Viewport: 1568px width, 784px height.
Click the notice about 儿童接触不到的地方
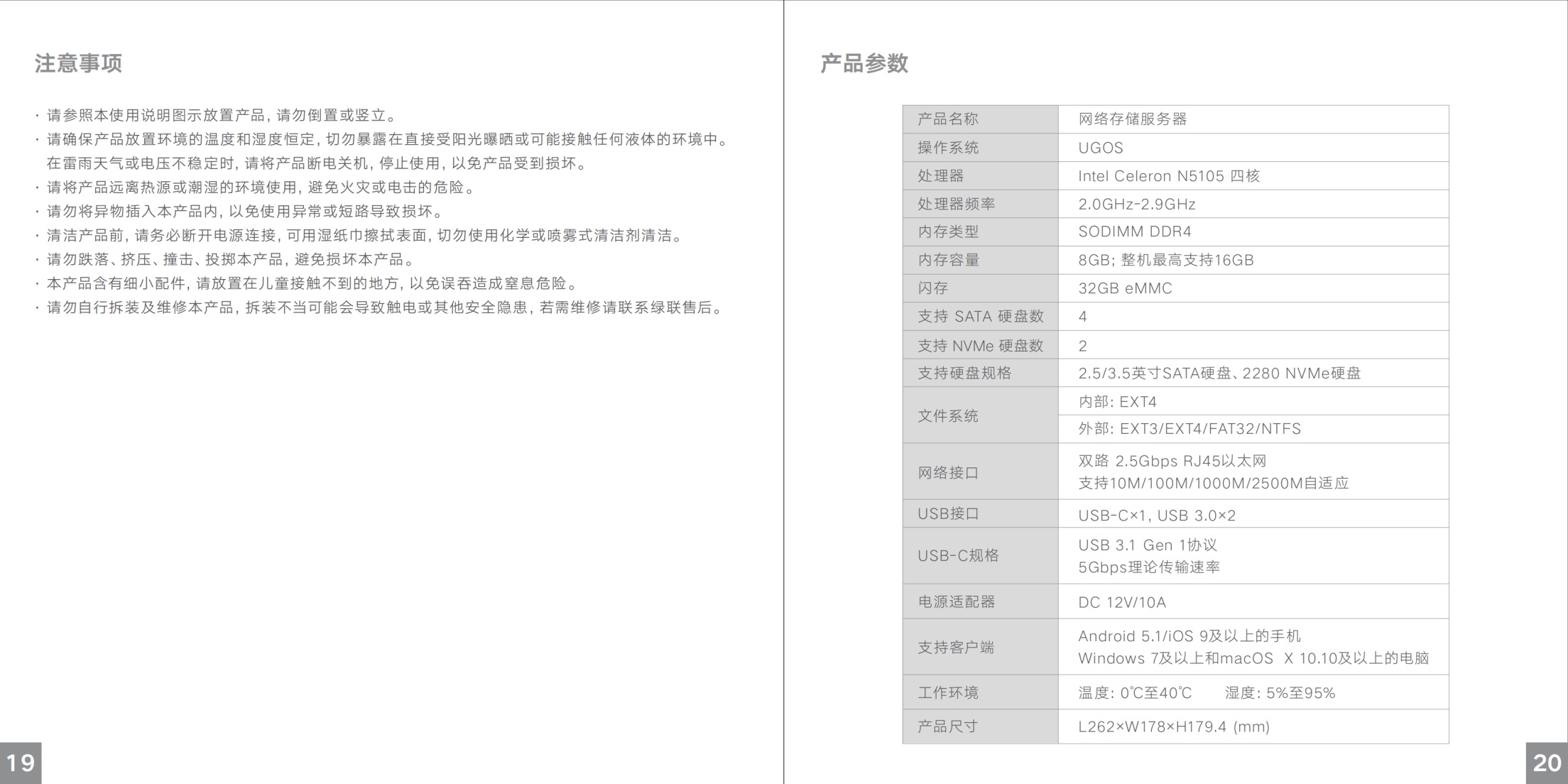pyautogui.click(x=312, y=283)
